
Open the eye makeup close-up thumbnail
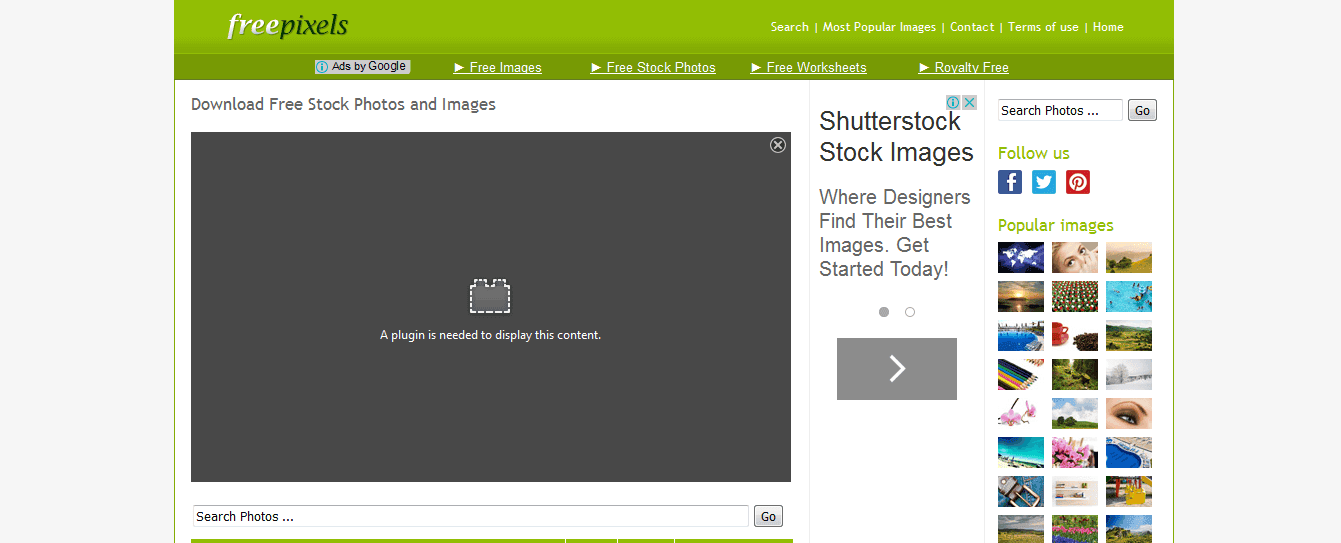coord(1129,413)
